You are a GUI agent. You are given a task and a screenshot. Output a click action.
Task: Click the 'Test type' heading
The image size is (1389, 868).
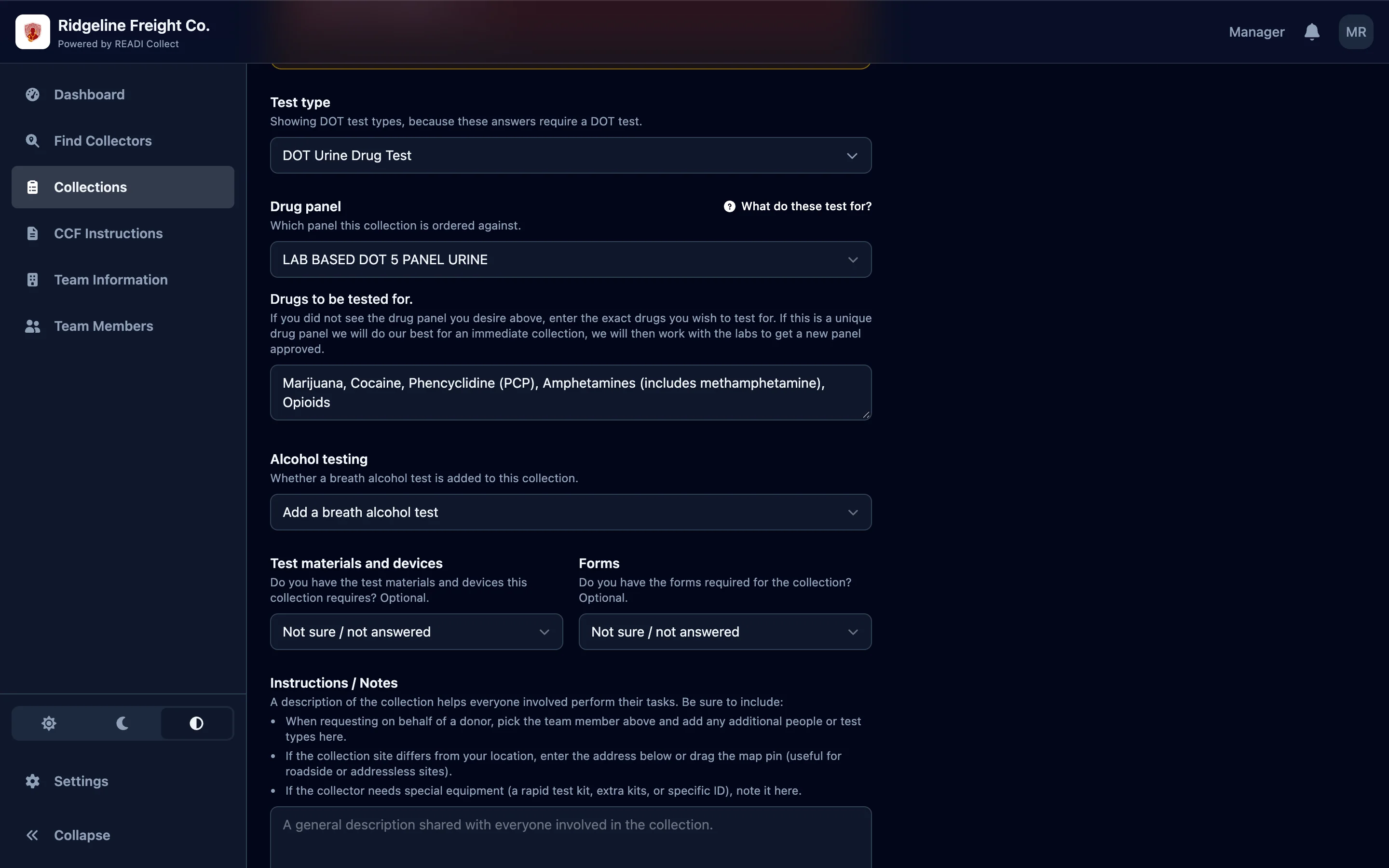point(300,102)
